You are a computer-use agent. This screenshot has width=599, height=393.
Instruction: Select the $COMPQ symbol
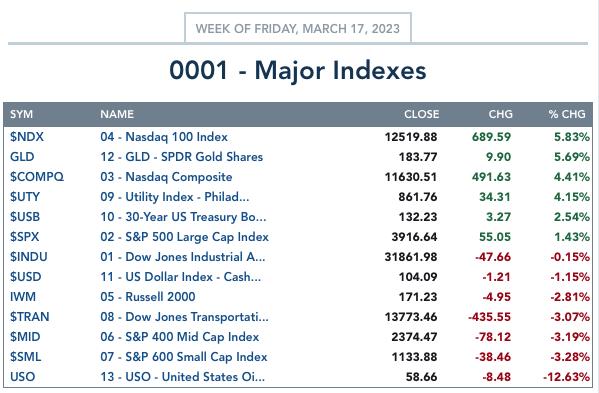(37, 177)
